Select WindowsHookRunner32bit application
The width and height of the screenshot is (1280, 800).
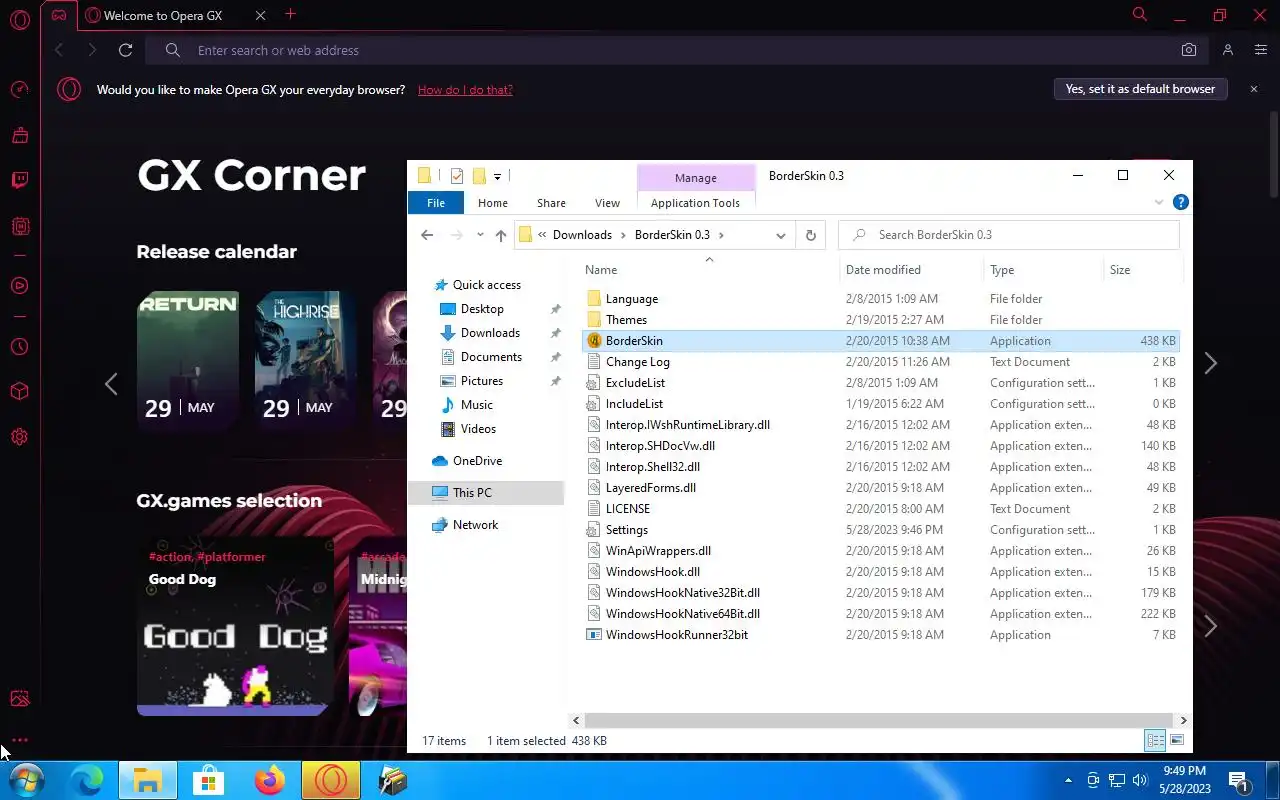click(x=676, y=635)
